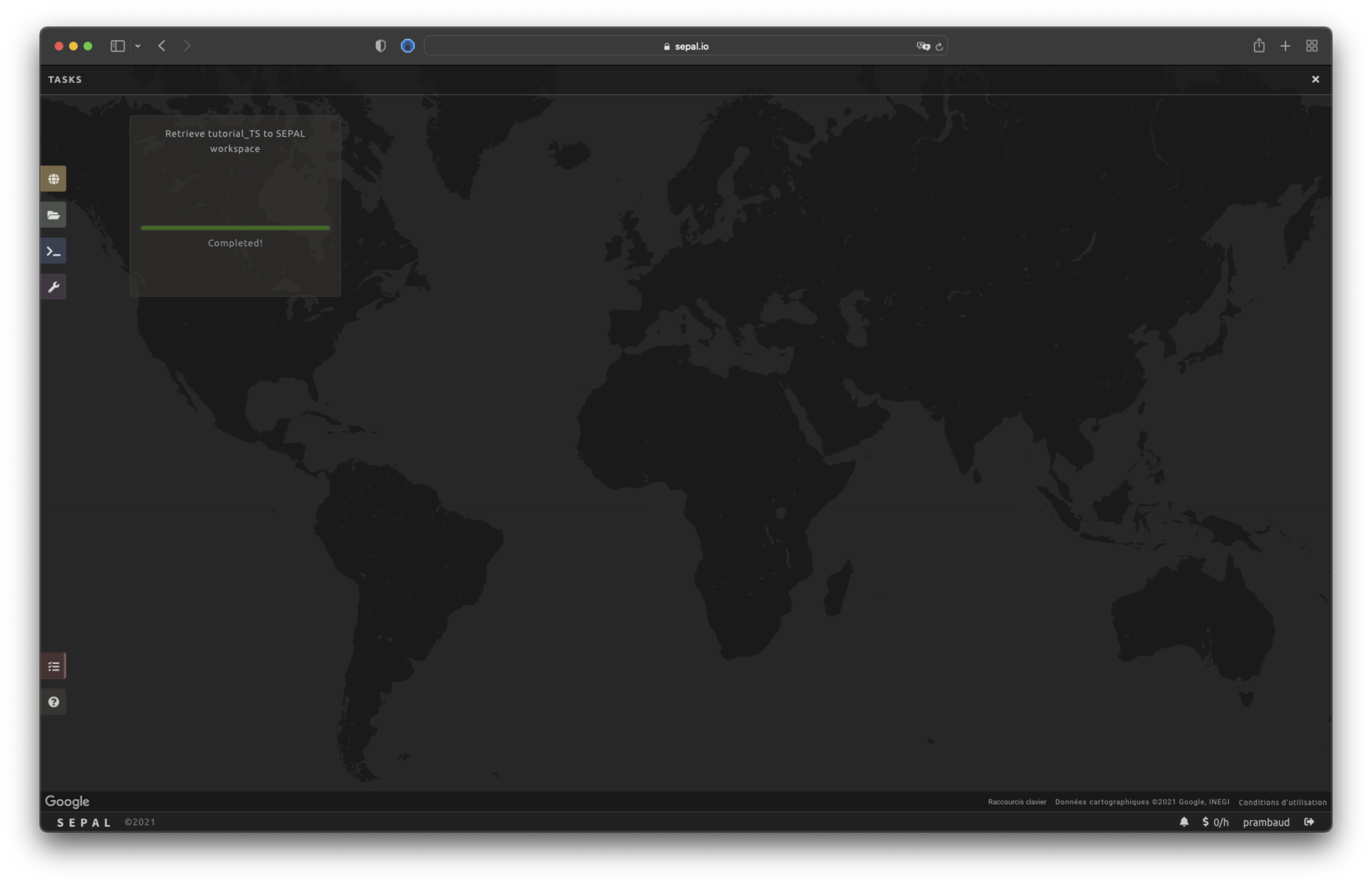Click the browser back arrow
Viewport: 1372px width, 885px height.
(x=162, y=46)
